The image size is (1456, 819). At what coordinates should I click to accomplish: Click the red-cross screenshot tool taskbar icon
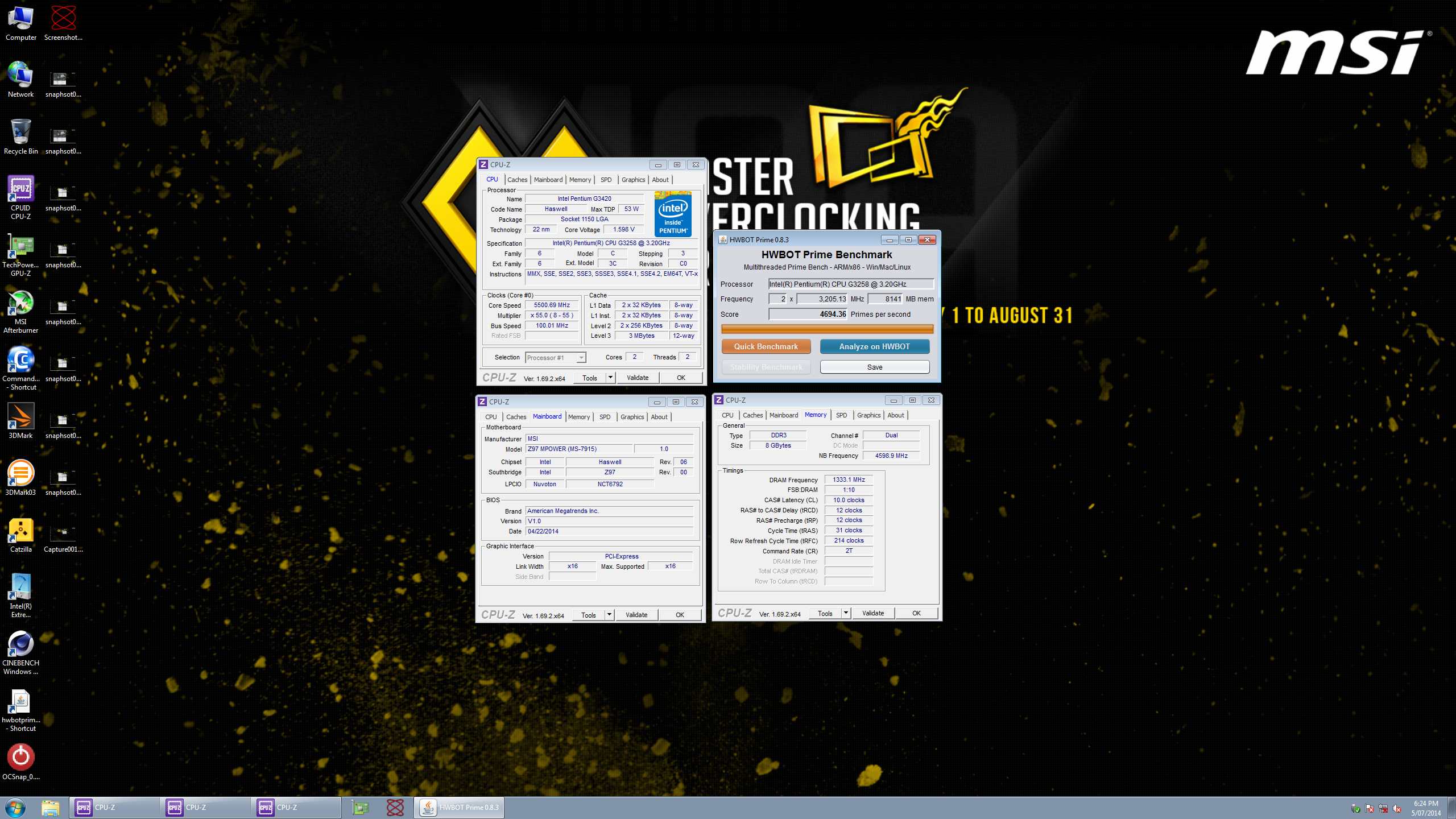click(x=395, y=808)
